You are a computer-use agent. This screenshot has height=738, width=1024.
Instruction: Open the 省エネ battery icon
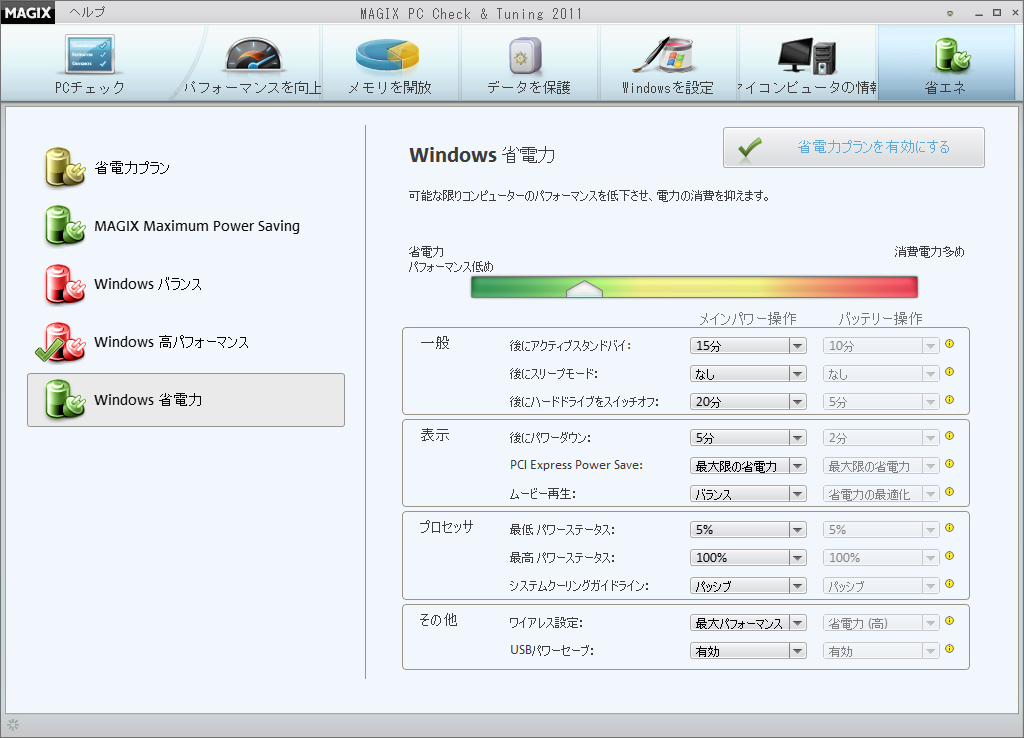click(x=952, y=56)
